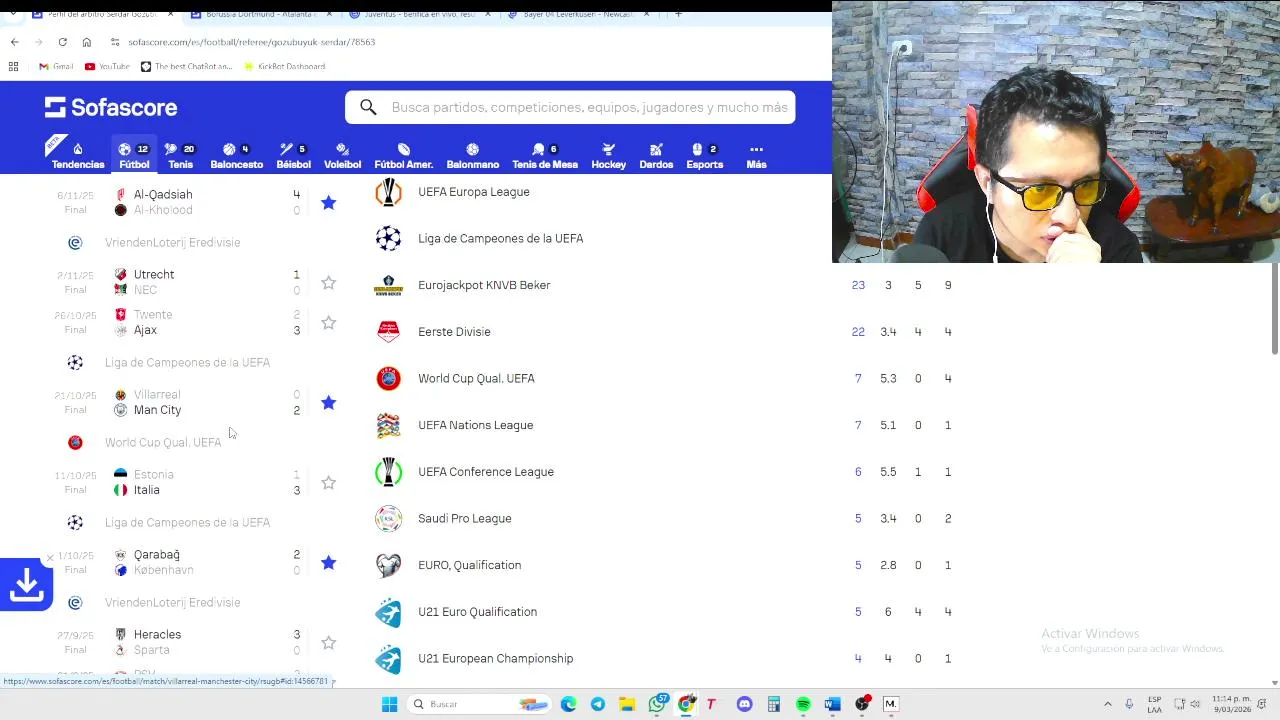Open Fútbol Amer. sport icon
Viewport: 1280px width, 720px height.
(x=403, y=155)
